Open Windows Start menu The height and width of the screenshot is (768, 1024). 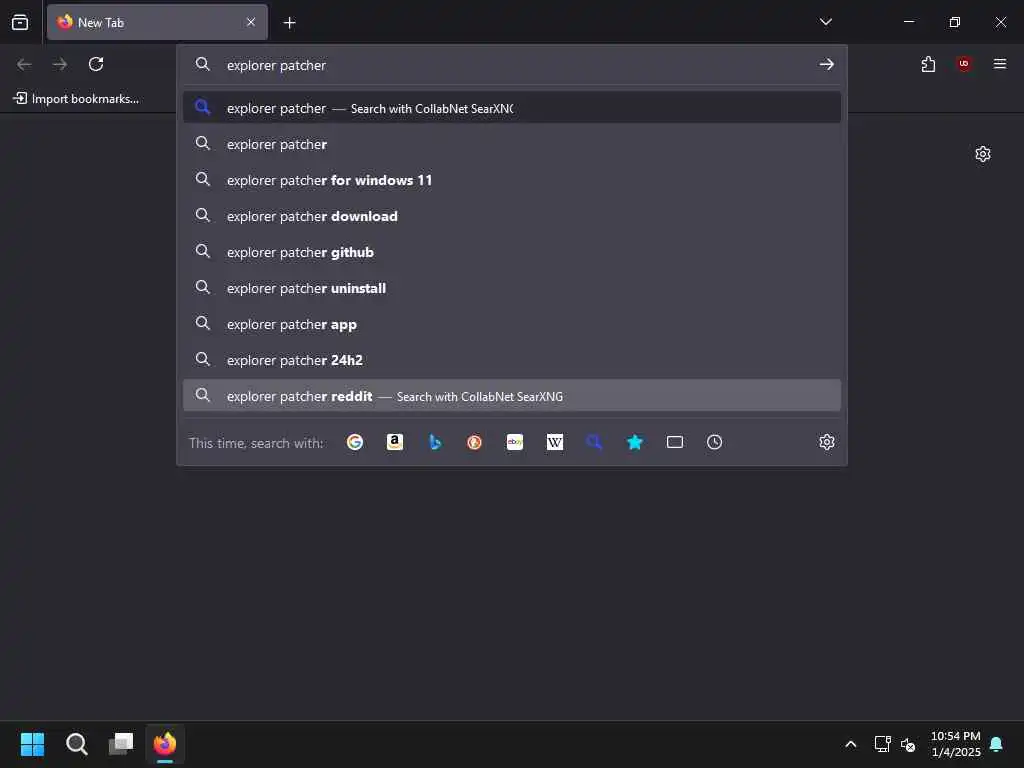[x=33, y=744]
